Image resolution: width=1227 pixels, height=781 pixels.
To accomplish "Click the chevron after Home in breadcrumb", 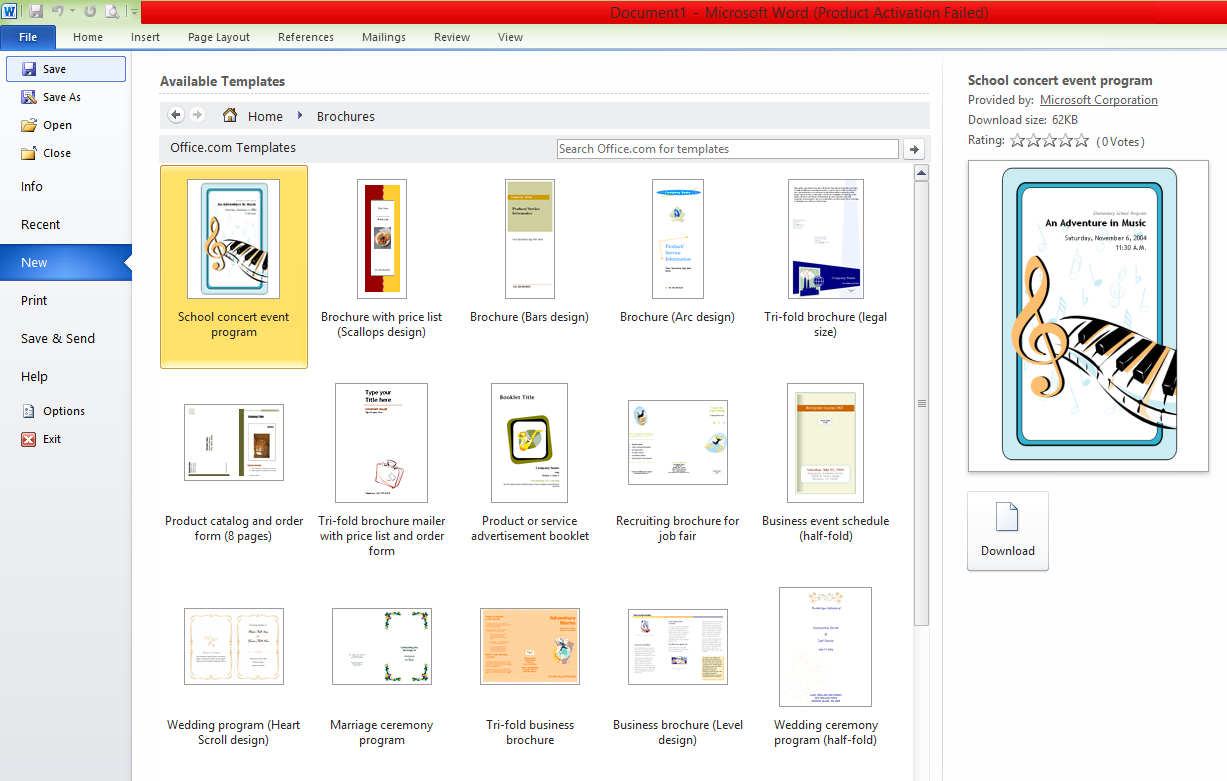I will pyautogui.click(x=299, y=116).
